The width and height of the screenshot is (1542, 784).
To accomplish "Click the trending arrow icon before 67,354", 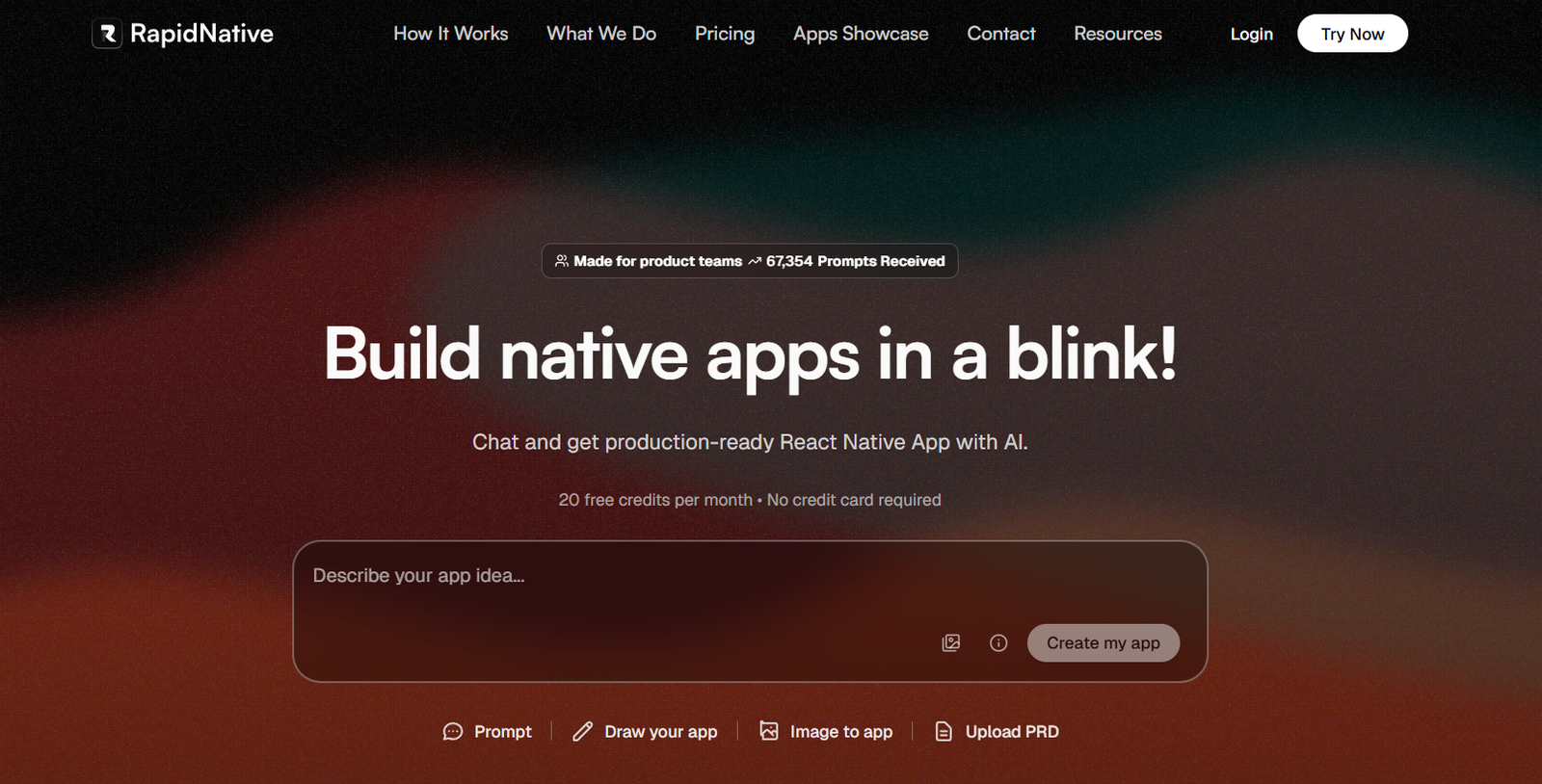I will tap(755, 261).
